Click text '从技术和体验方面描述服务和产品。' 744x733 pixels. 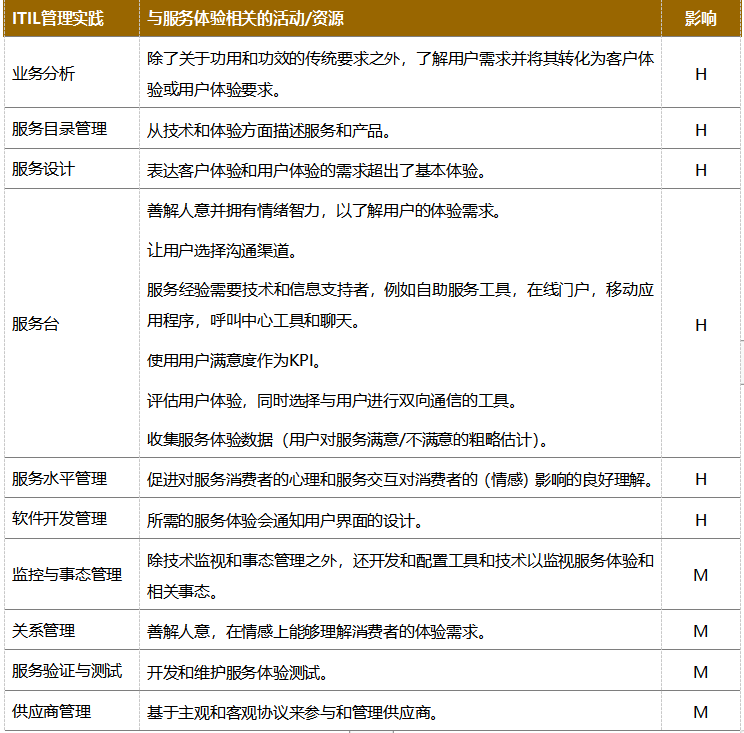pos(269,130)
